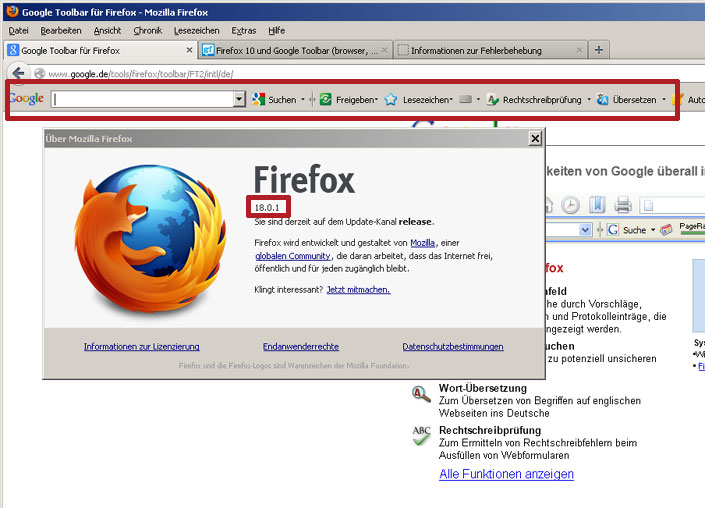Go back with the browser back arrow
705x508 pixels.
18,73
